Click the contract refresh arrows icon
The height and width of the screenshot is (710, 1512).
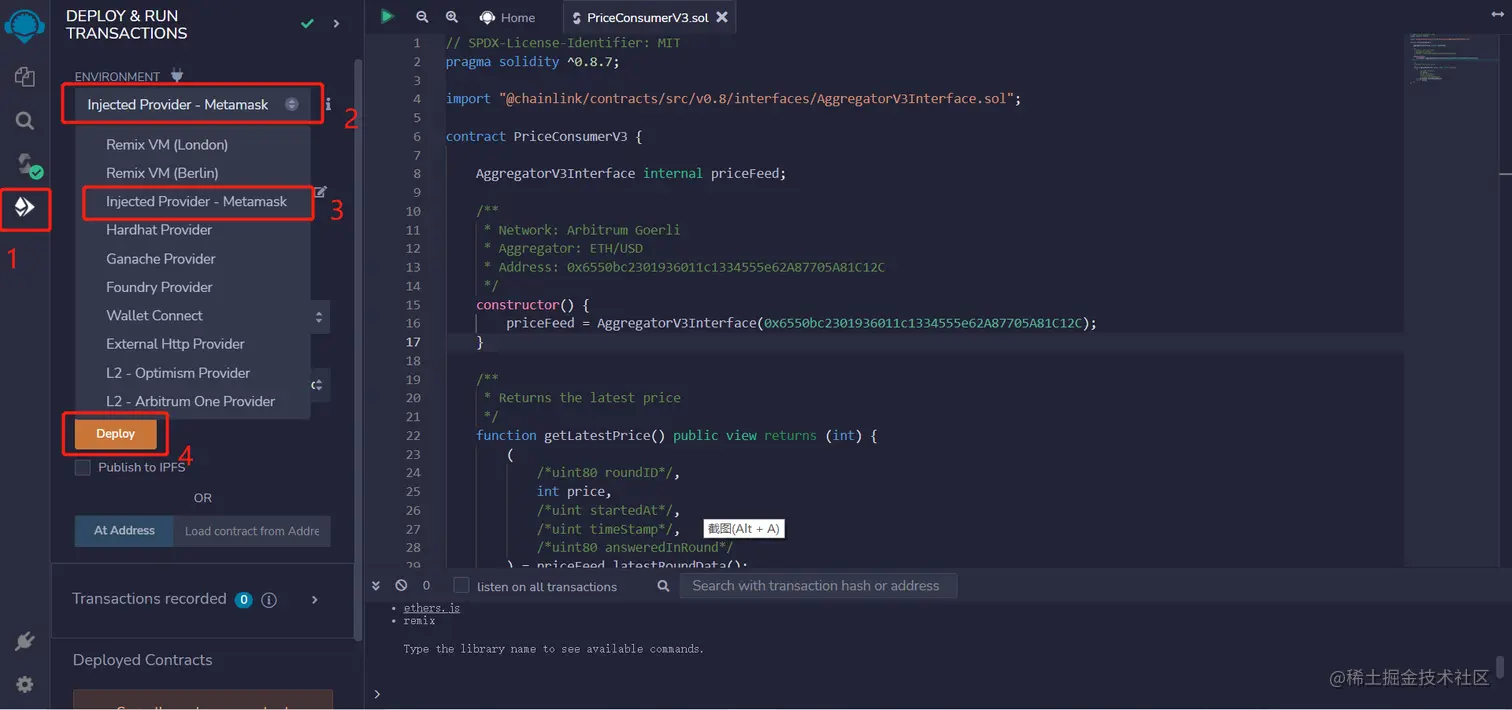click(x=317, y=385)
